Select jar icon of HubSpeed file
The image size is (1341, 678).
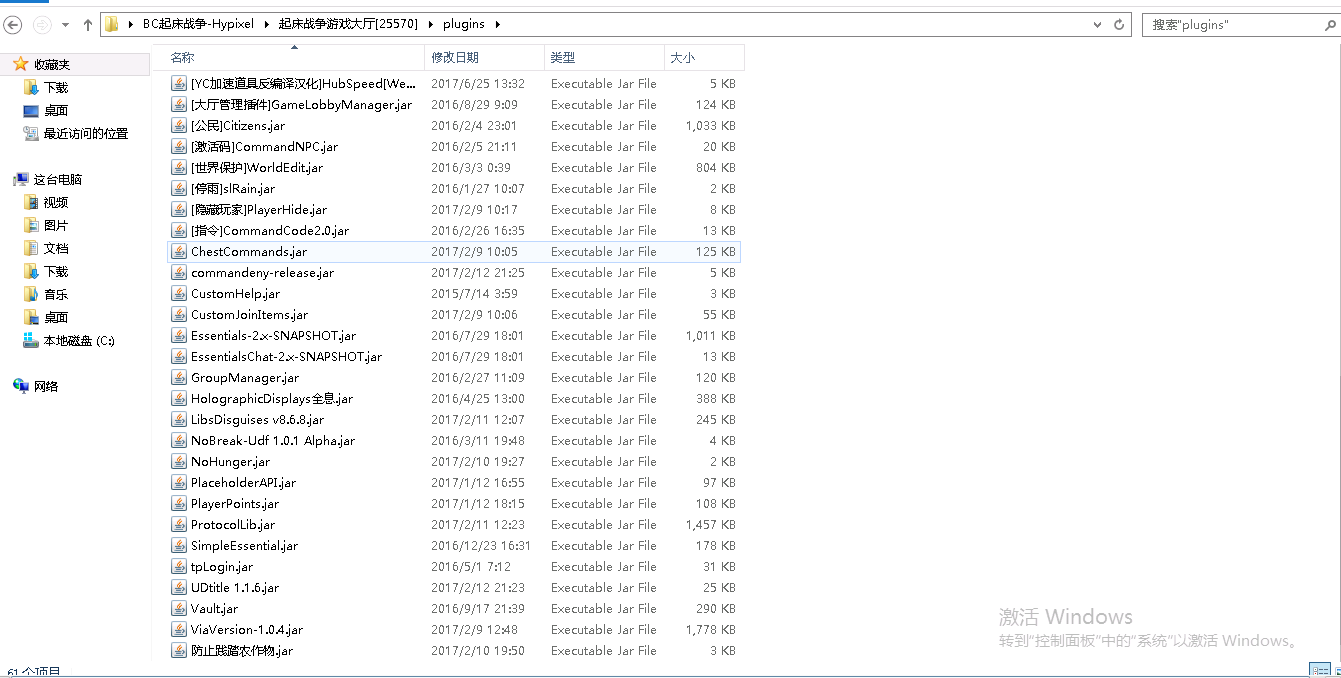[x=179, y=84]
